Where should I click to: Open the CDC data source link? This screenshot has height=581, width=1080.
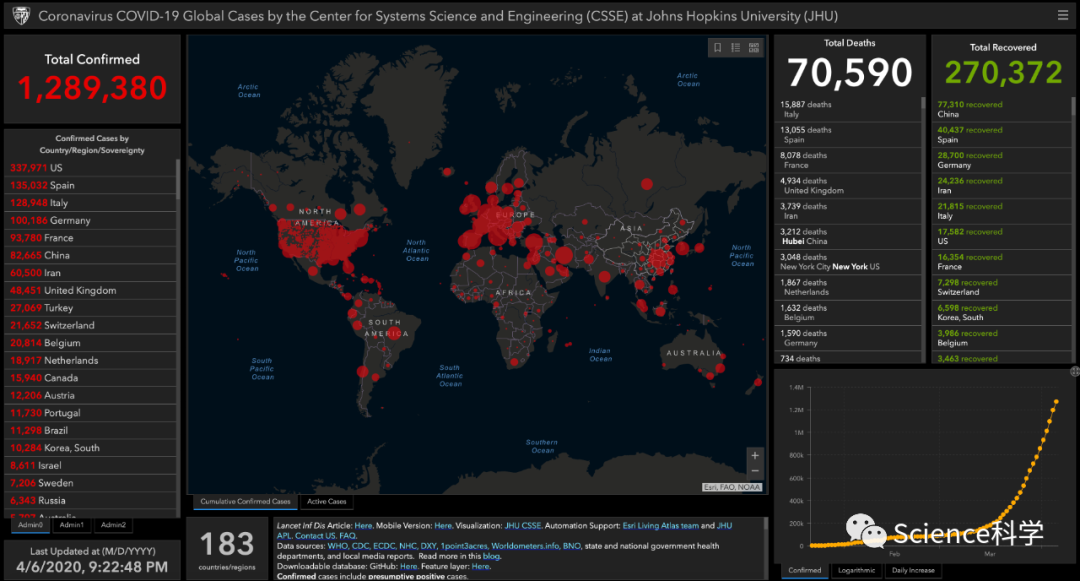coord(360,546)
